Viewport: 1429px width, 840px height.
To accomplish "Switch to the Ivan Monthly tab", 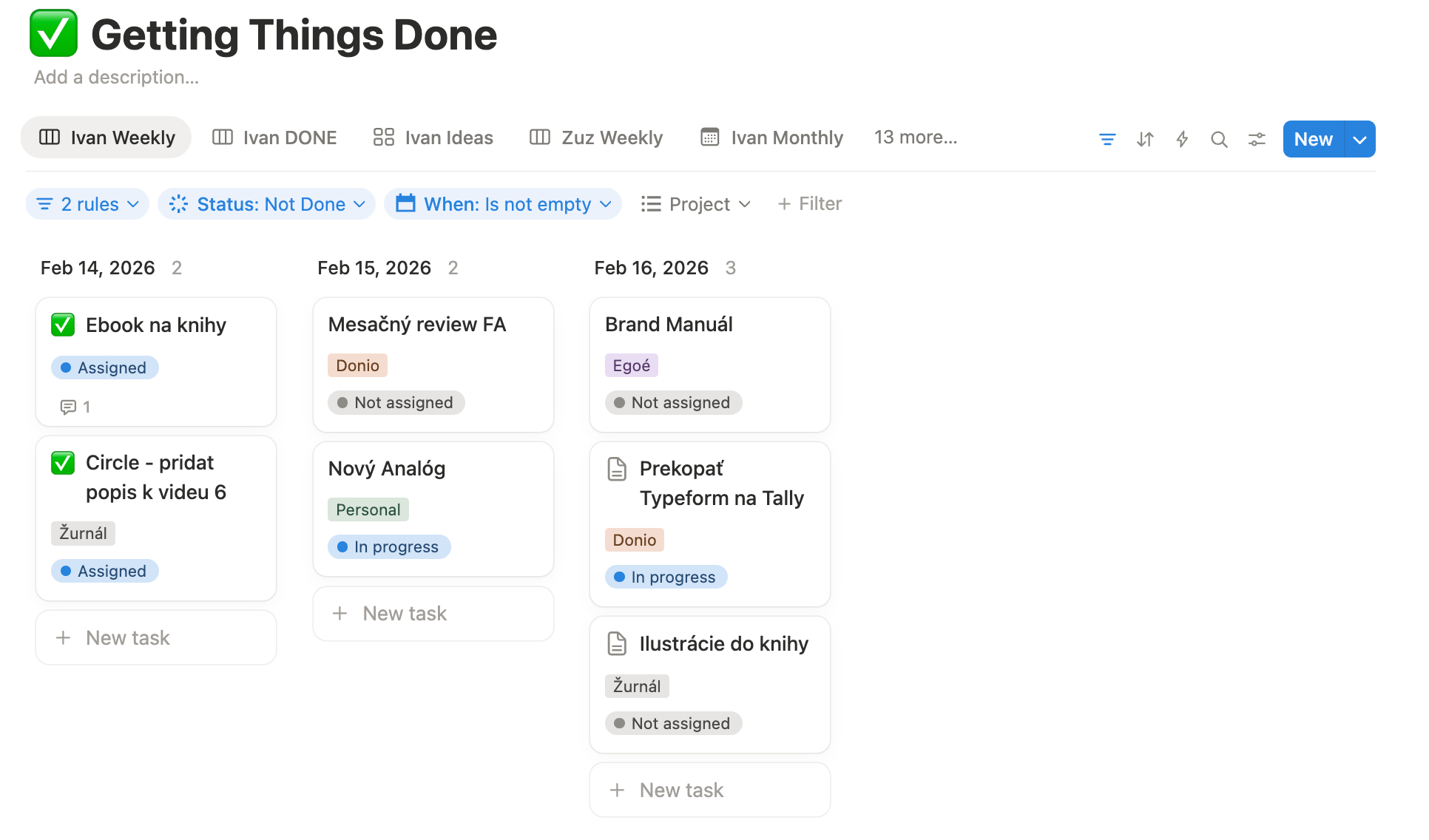I will pyautogui.click(x=771, y=138).
